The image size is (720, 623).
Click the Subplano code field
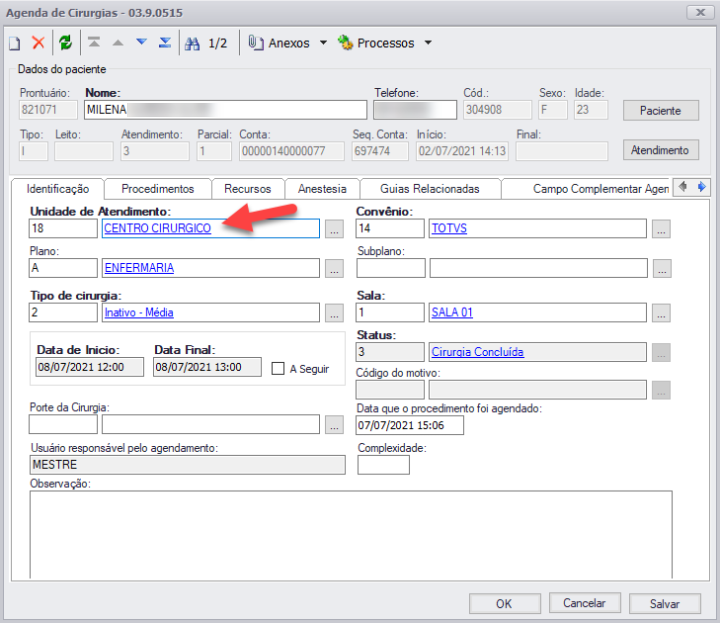point(391,268)
